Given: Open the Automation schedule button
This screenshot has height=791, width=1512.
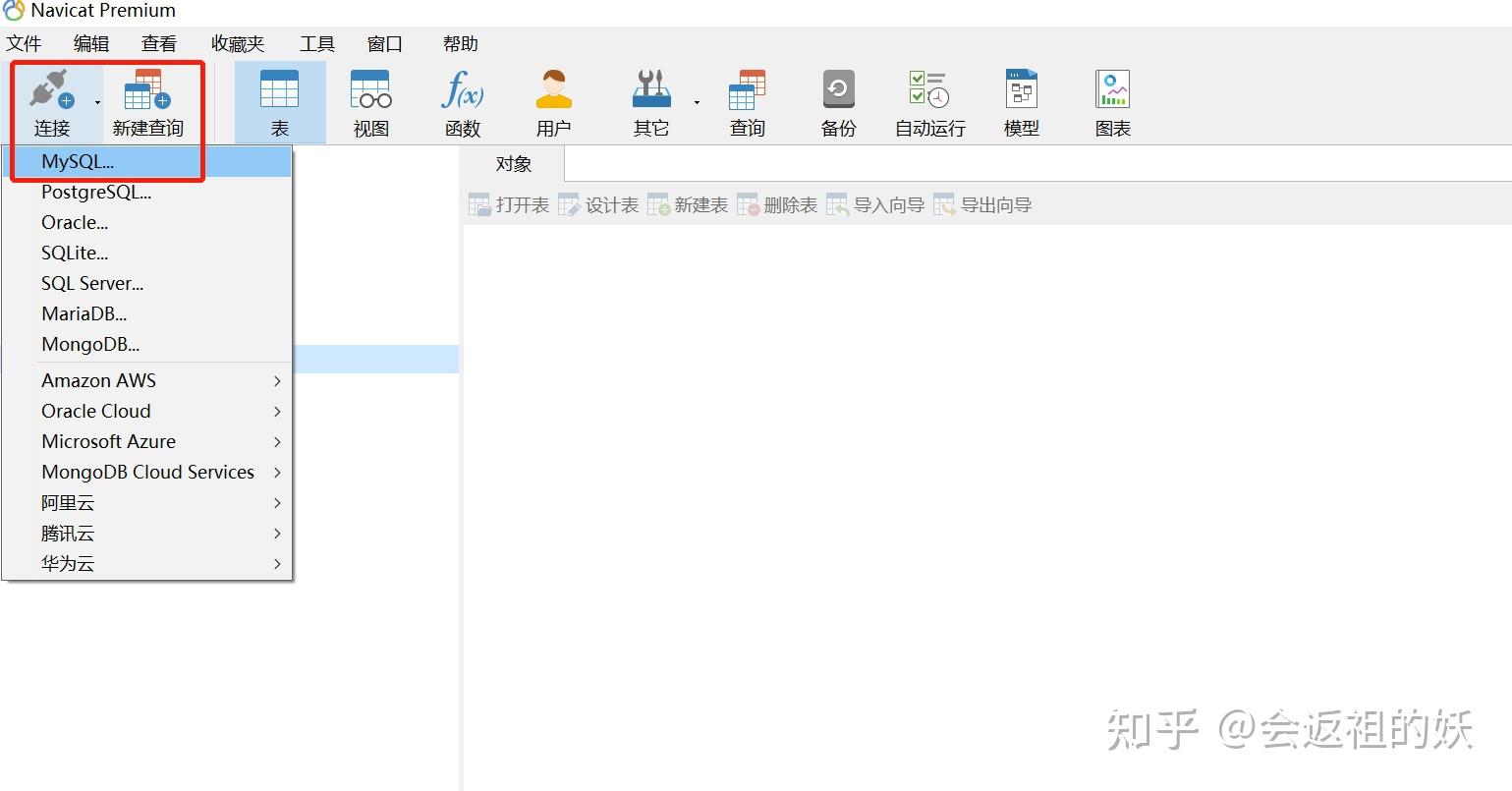Looking at the screenshot, I should coord(929,103).
